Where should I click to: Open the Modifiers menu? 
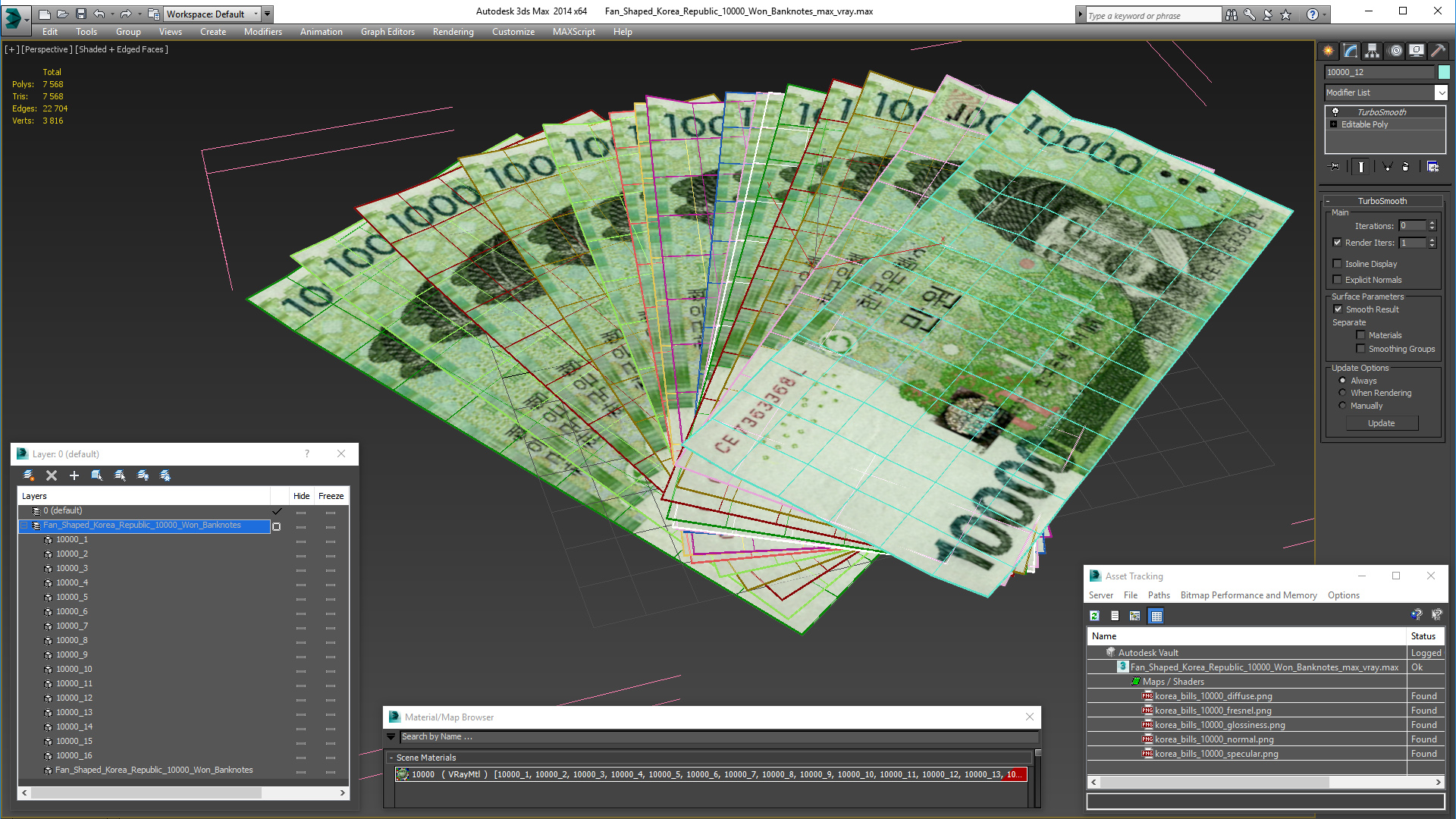pyautogui.click(x=262, y=32)
